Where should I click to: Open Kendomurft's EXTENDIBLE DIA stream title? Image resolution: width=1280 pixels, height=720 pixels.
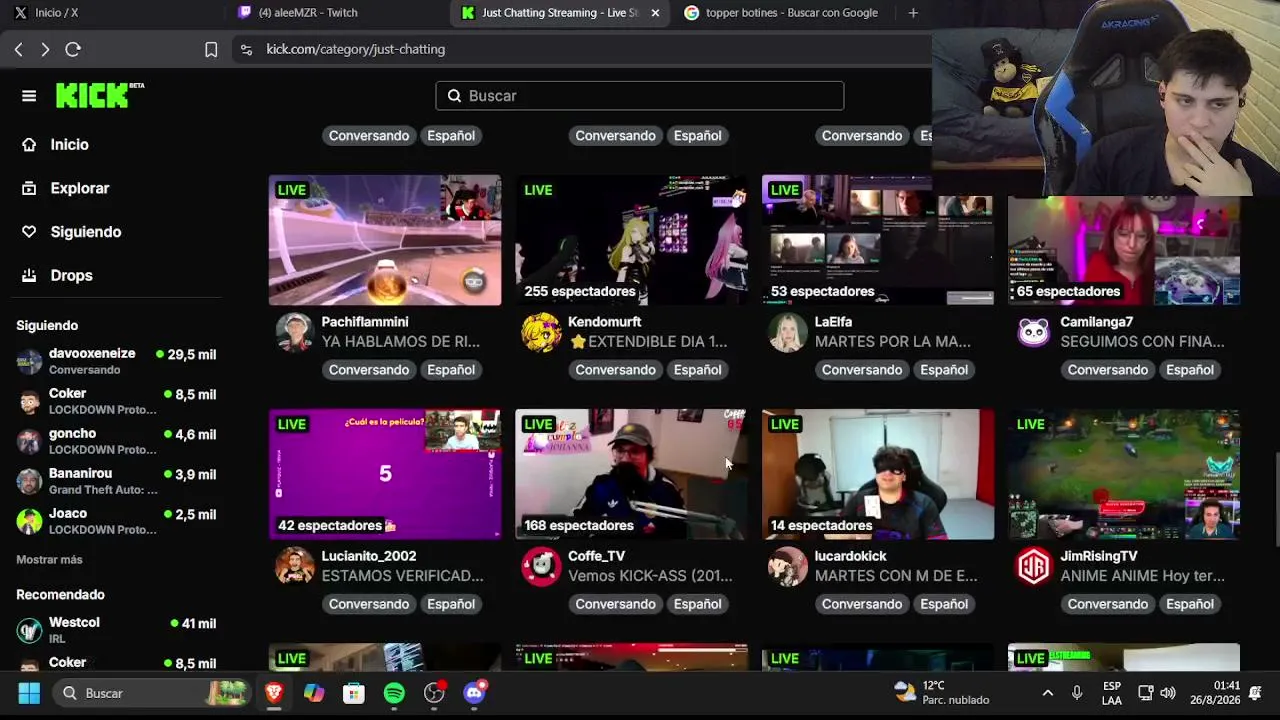coord(648,342)
